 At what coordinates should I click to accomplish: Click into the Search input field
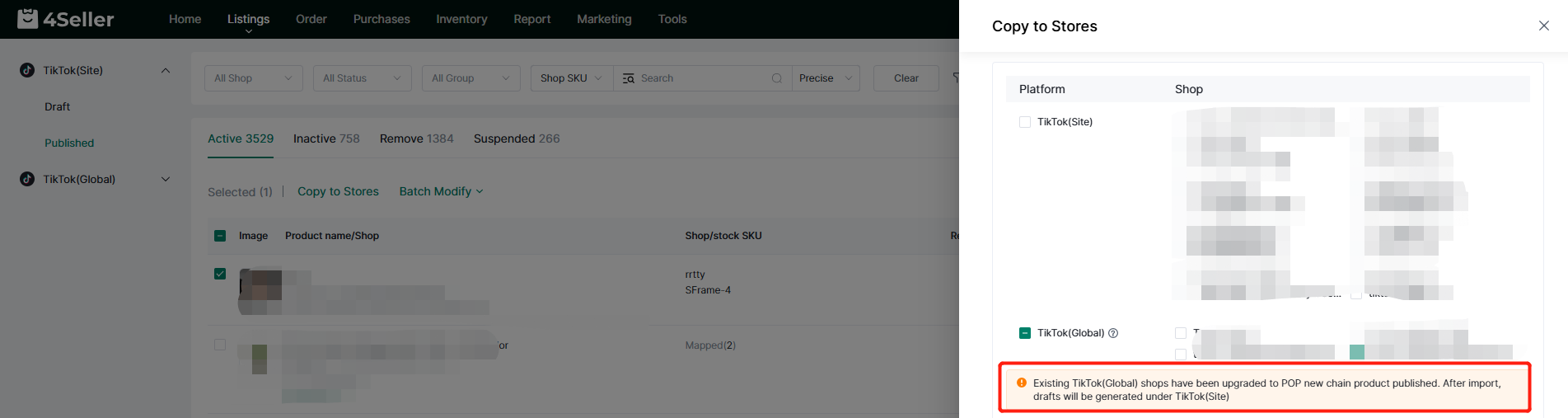(703, 78)
